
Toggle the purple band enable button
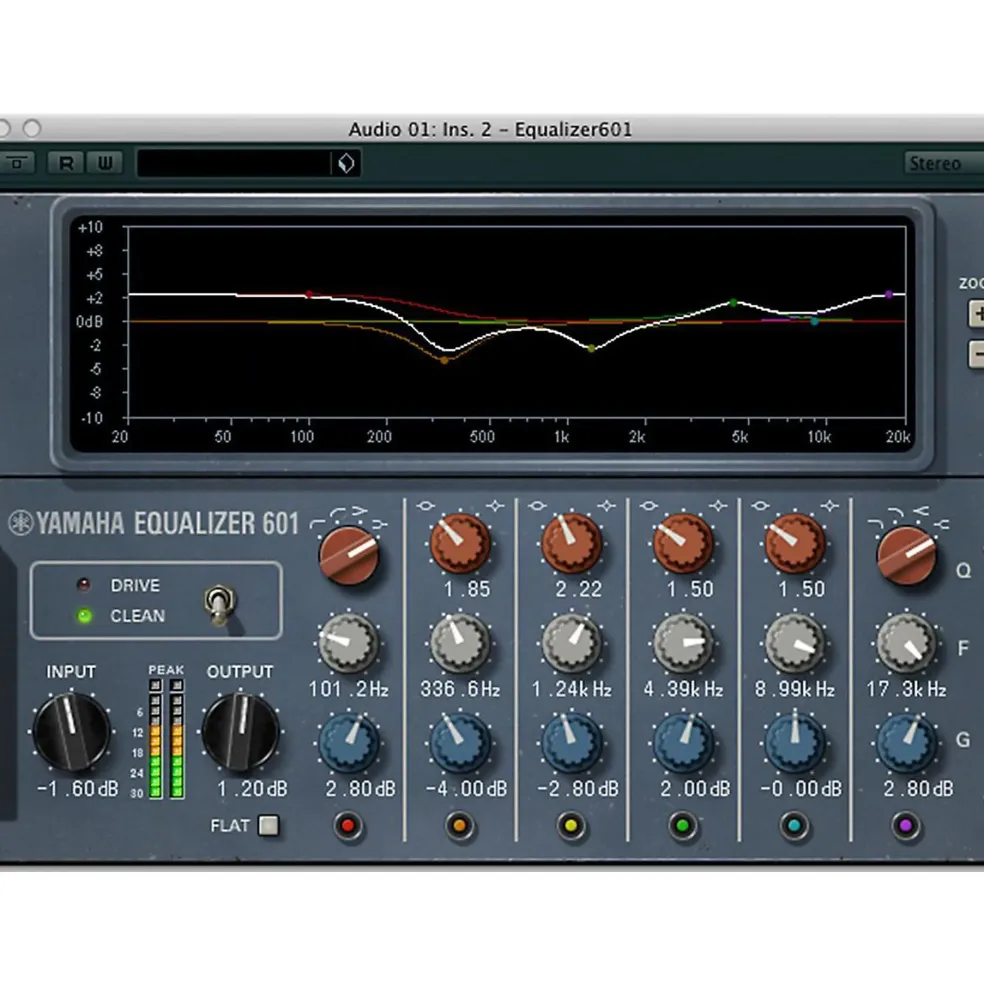(905, 825)
